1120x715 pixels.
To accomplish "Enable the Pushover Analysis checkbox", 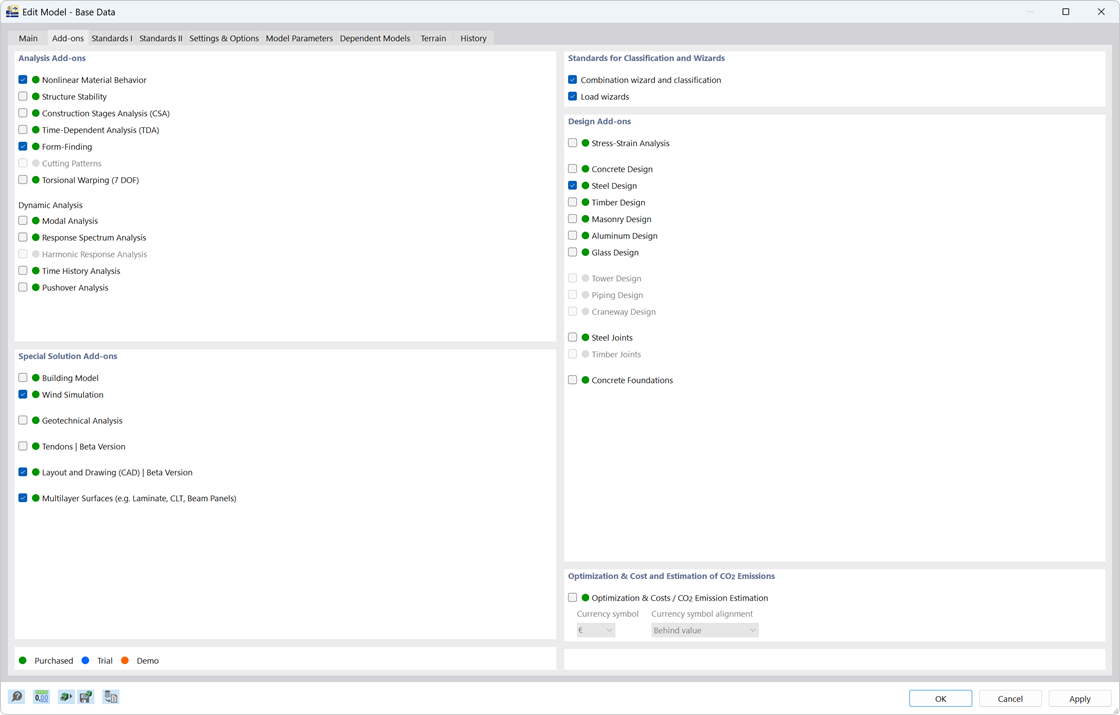I will click(23, 287).
